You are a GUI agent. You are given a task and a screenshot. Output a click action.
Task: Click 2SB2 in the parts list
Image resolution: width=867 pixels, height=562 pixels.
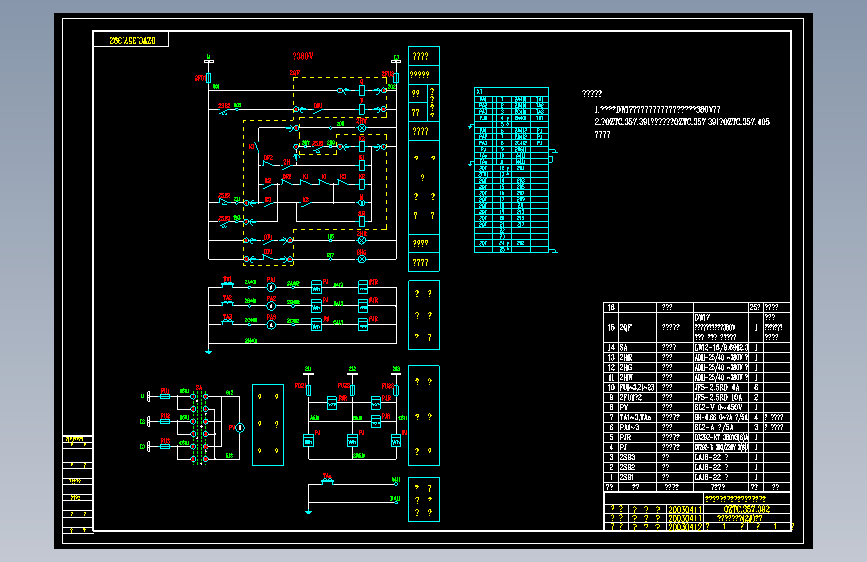[x=627, y=467]
